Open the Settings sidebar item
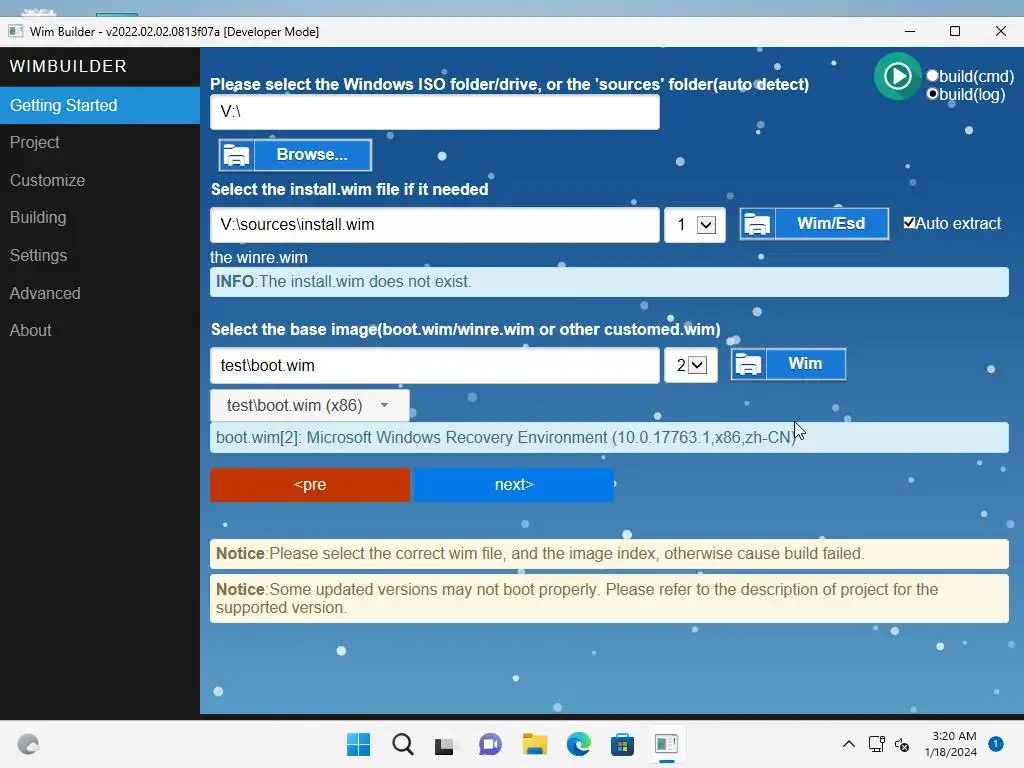The image size is (1024, 768). click(x=100, y=255)
